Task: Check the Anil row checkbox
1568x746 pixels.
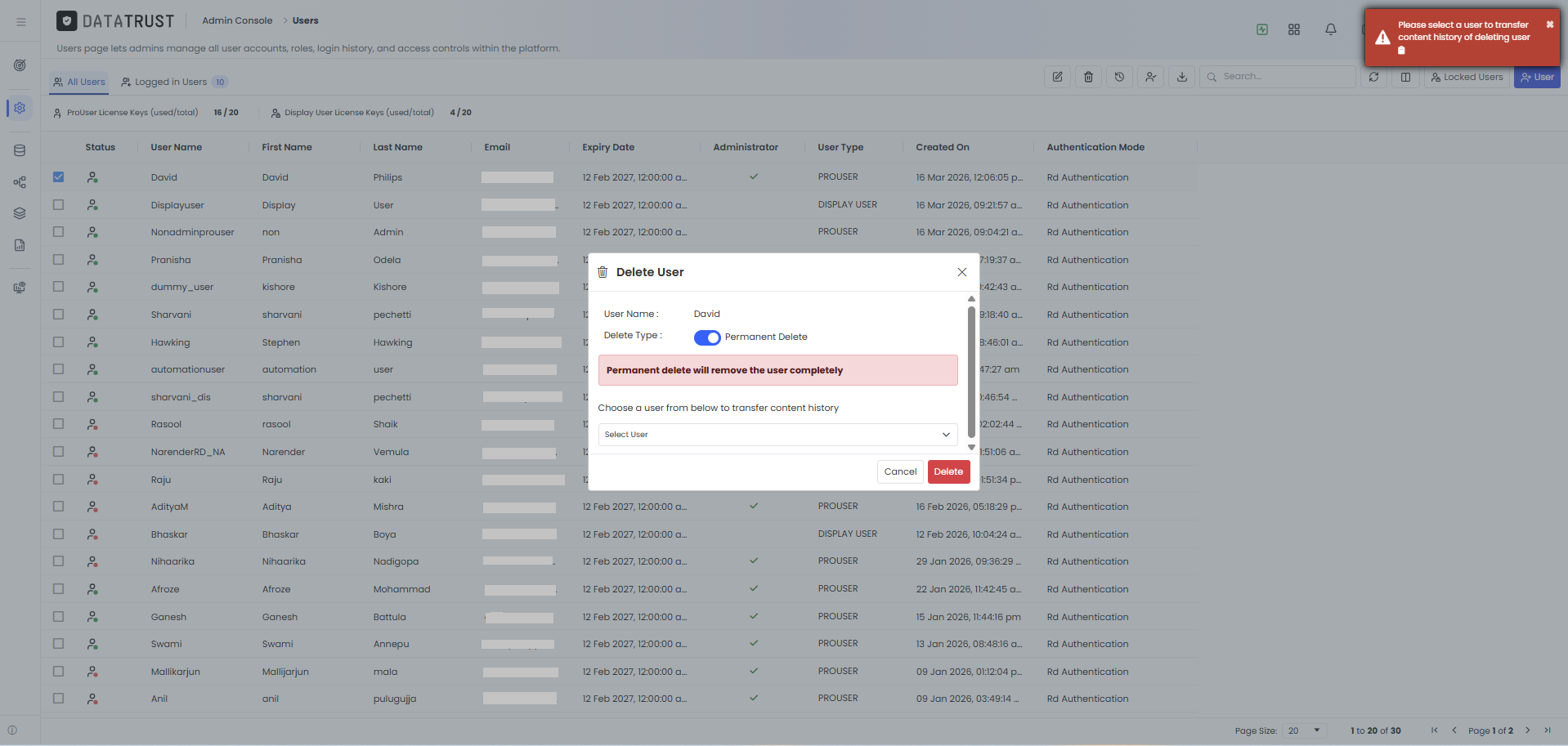Action: [58, 698]
